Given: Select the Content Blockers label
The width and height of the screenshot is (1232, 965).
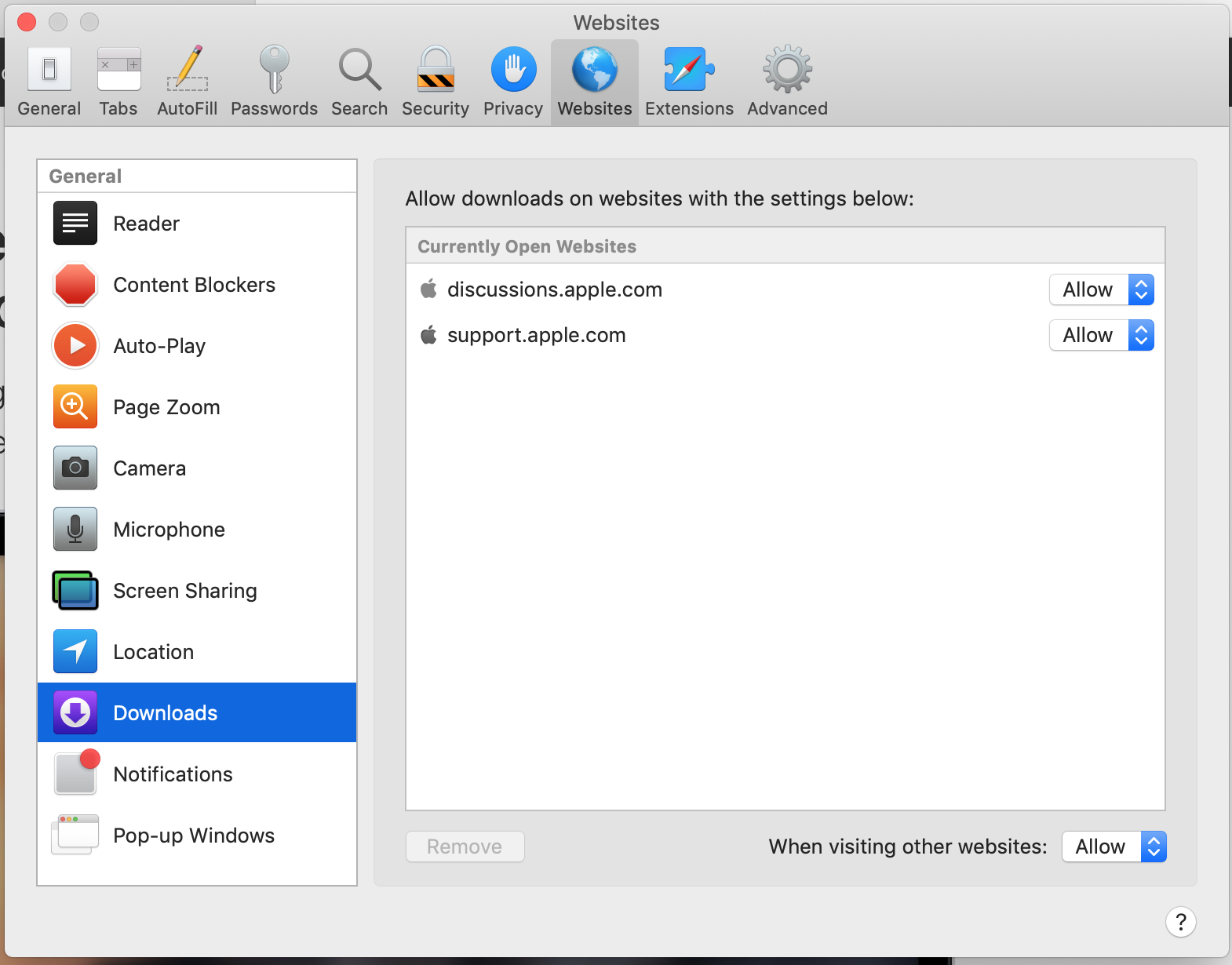Looking at the screenshot, I should [195, 285].
